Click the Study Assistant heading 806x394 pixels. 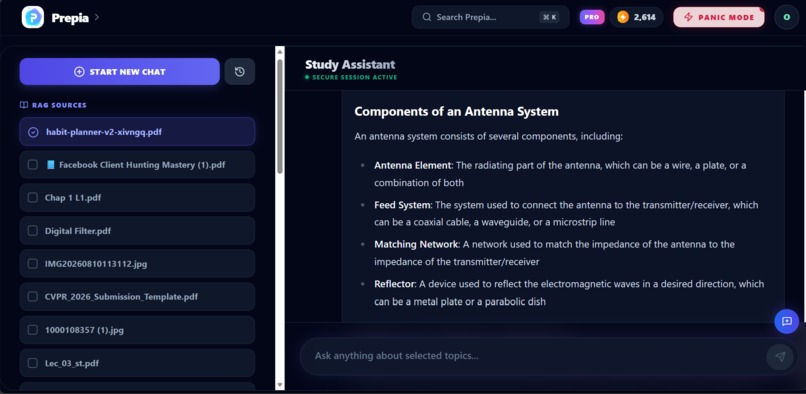(350, 65)
